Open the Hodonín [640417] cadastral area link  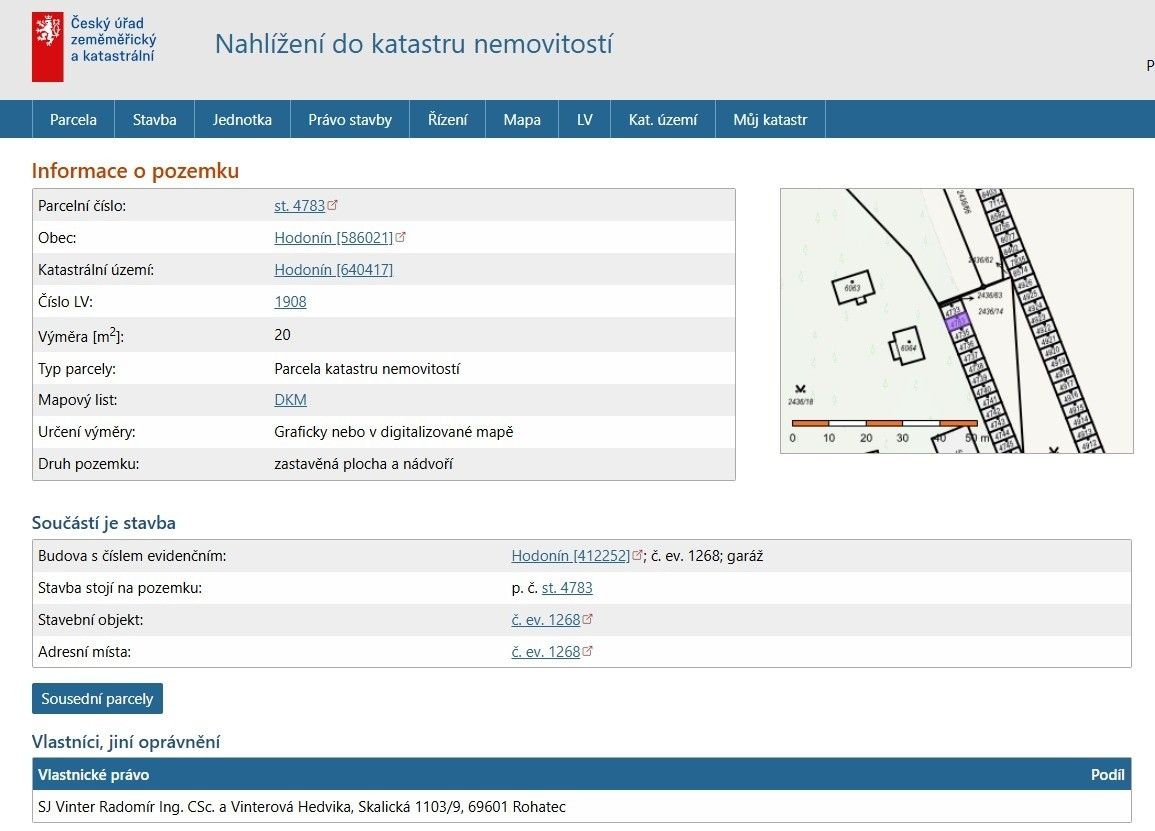coord(333,269)
